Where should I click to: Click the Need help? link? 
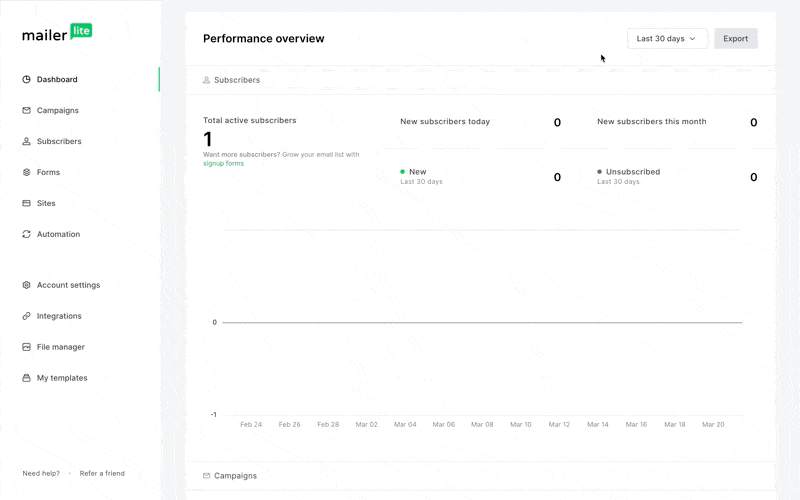pos(41,474)
